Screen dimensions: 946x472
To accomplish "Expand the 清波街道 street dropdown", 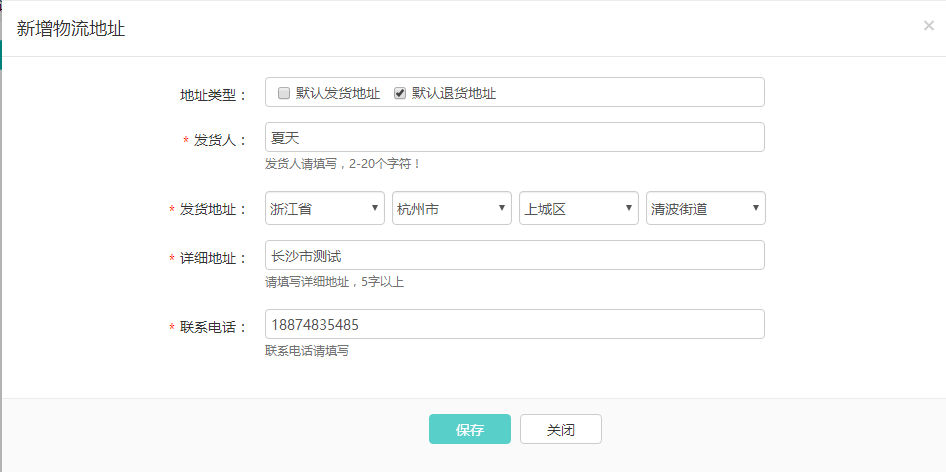I will [706, 208].
